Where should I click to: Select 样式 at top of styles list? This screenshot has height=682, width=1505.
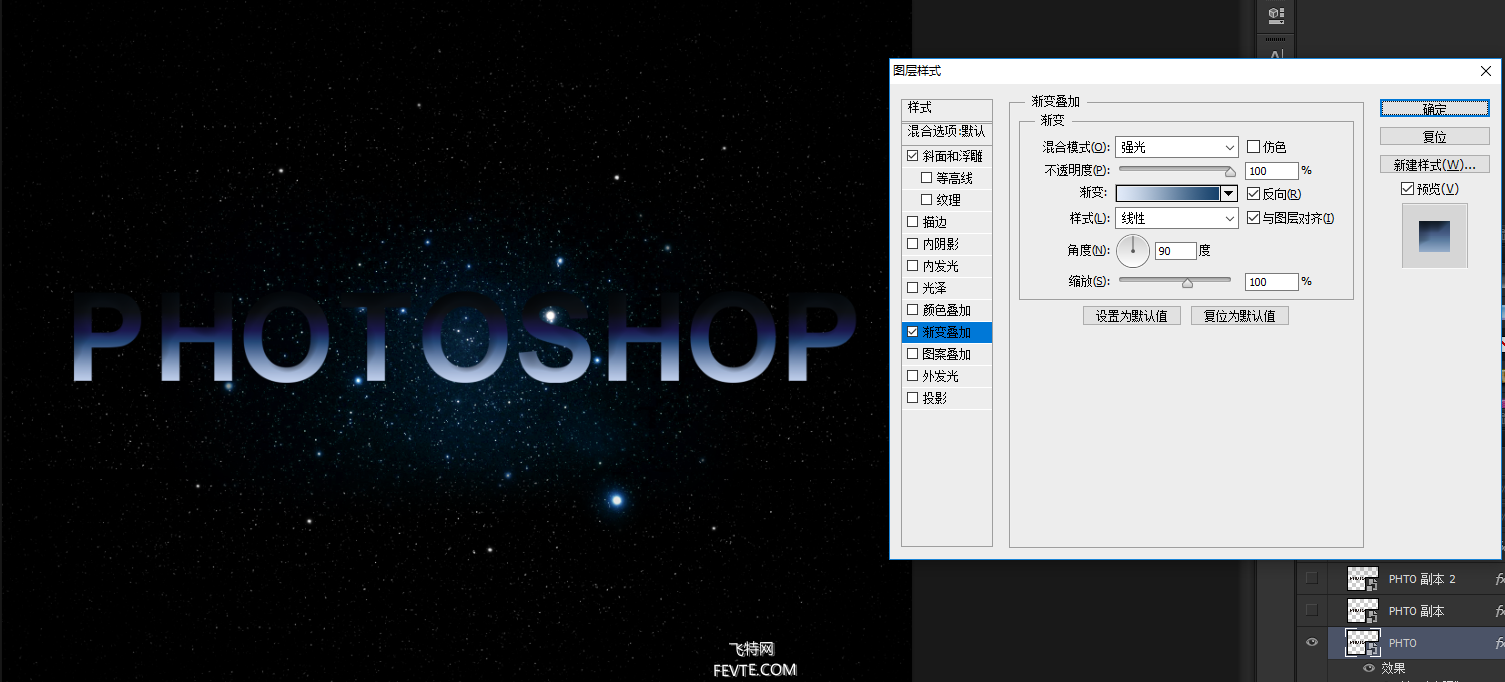coord(947,108)
